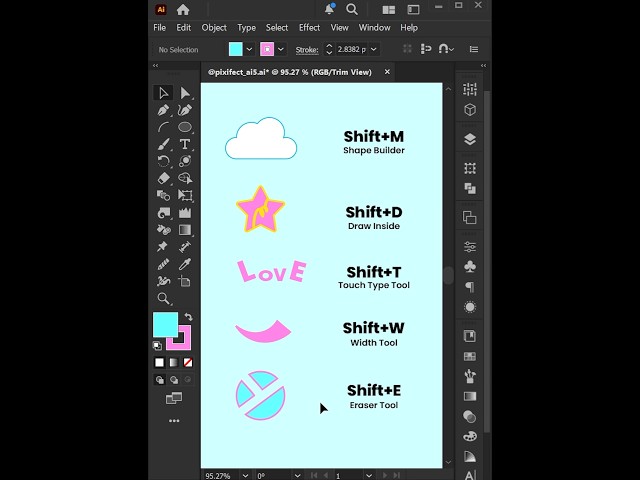Expand the left toolbar panel

156,65
